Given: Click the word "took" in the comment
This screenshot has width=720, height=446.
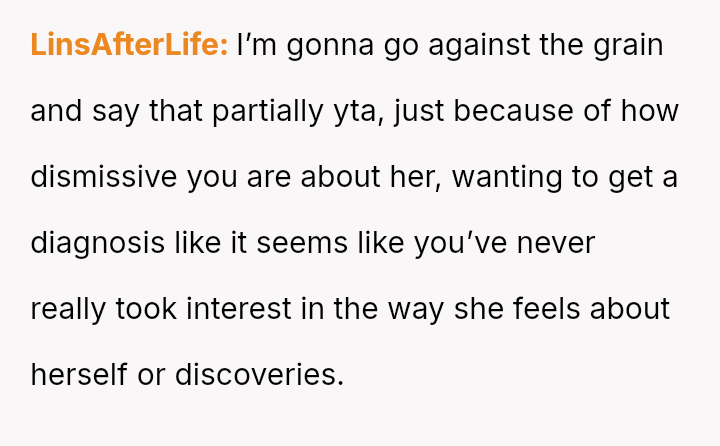Looking at the screenshot, I should [146, 308].
